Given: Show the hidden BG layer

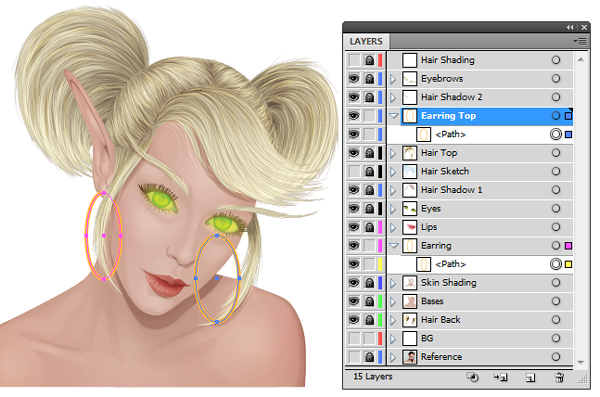Looking at the screenshot, I should (x=354, y=338).
